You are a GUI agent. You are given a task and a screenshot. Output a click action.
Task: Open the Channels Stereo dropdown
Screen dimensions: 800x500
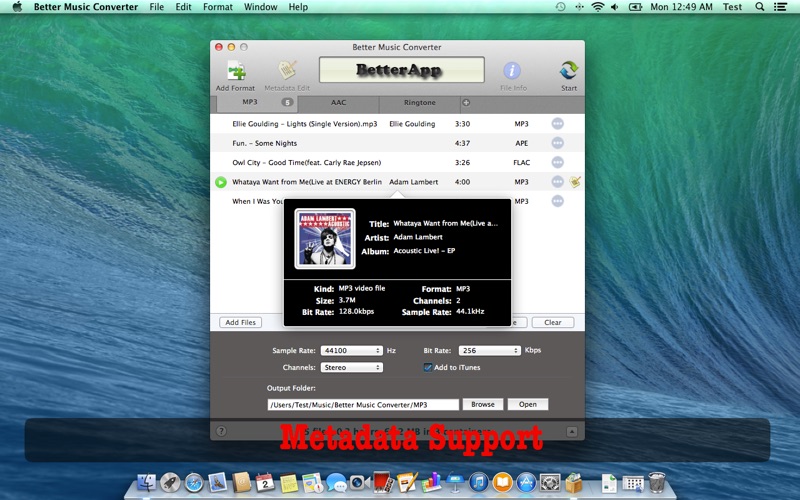(x=352, y=367)
